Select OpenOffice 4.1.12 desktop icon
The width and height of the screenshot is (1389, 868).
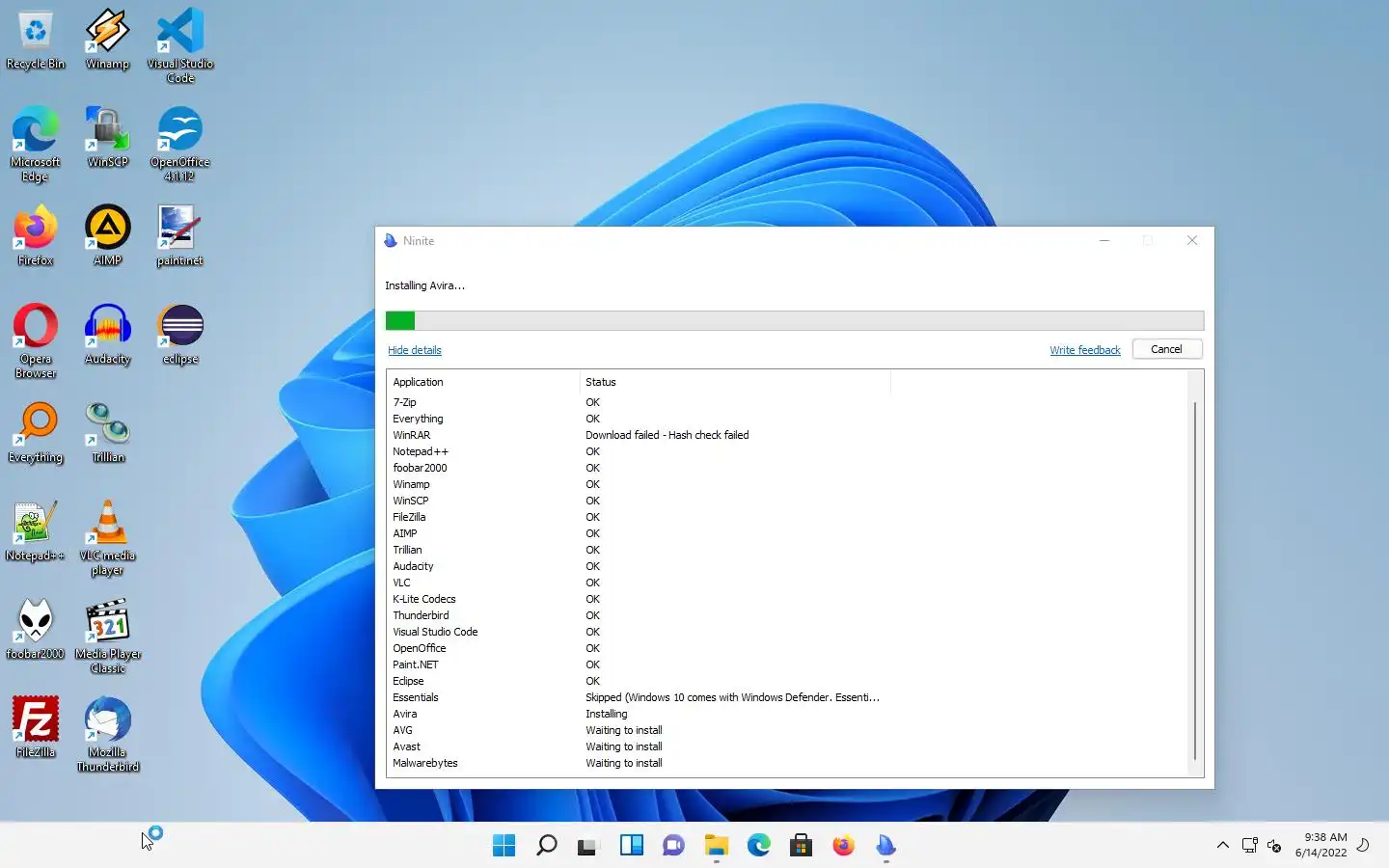179,145
